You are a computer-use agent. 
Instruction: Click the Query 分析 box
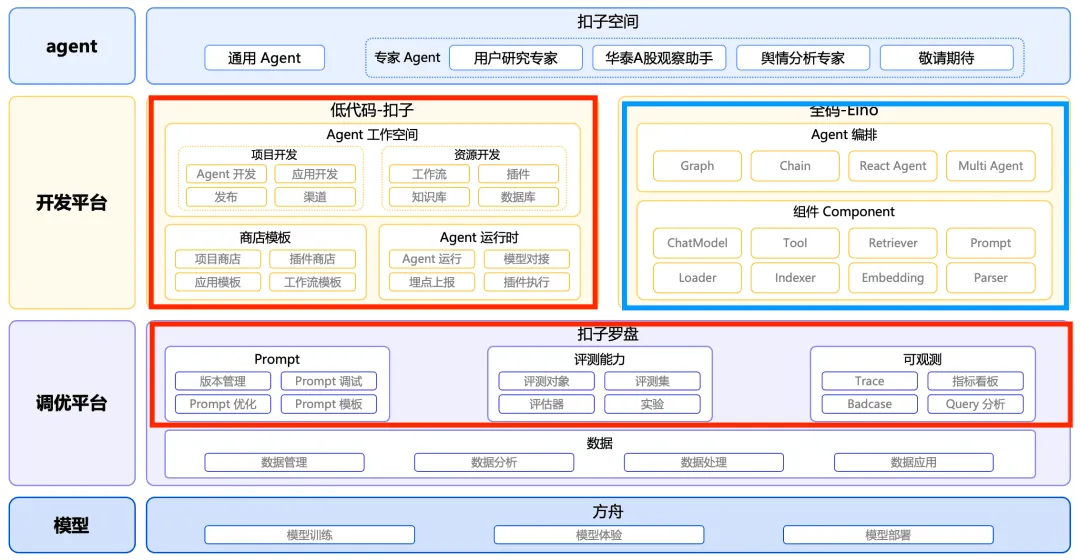click(975, 404)
